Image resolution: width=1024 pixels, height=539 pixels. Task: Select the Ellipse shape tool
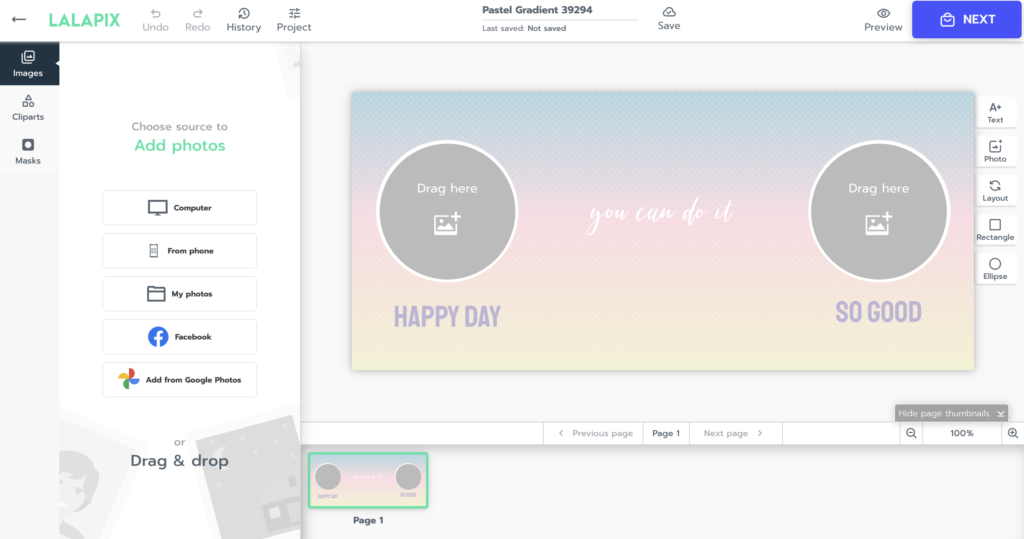(x=995, y=268)
